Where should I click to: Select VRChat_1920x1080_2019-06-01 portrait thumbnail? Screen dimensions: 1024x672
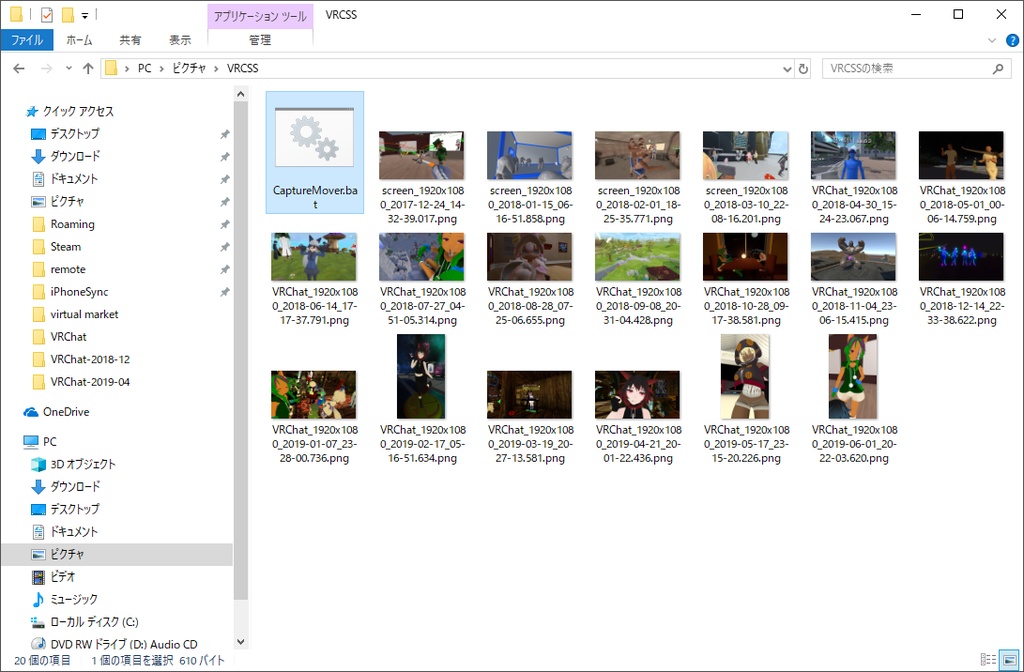(x=853, y=377)
